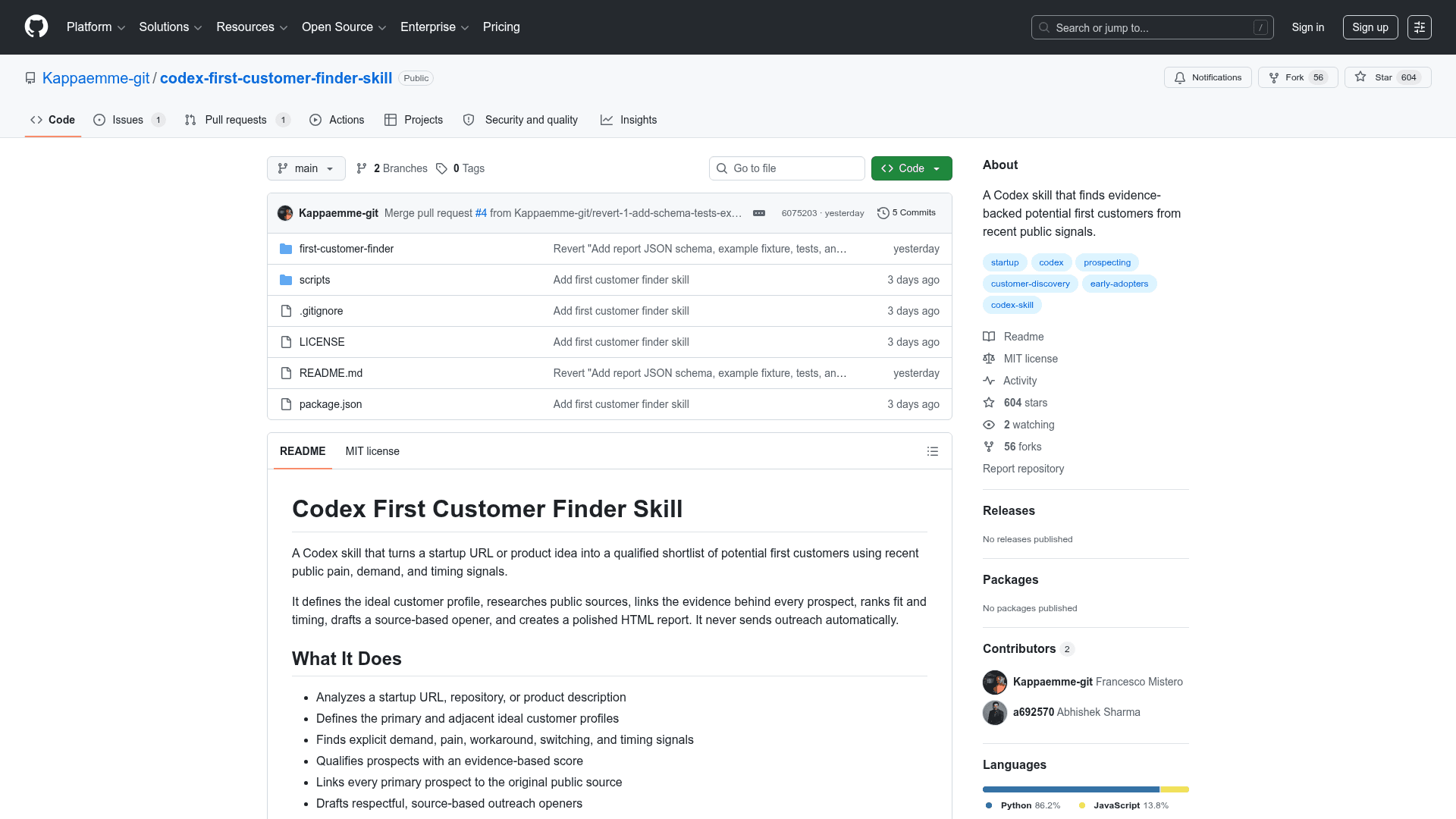Switch to the Insights tab
The height and width of the screenshot is (819, 1456).
point(629,120)
